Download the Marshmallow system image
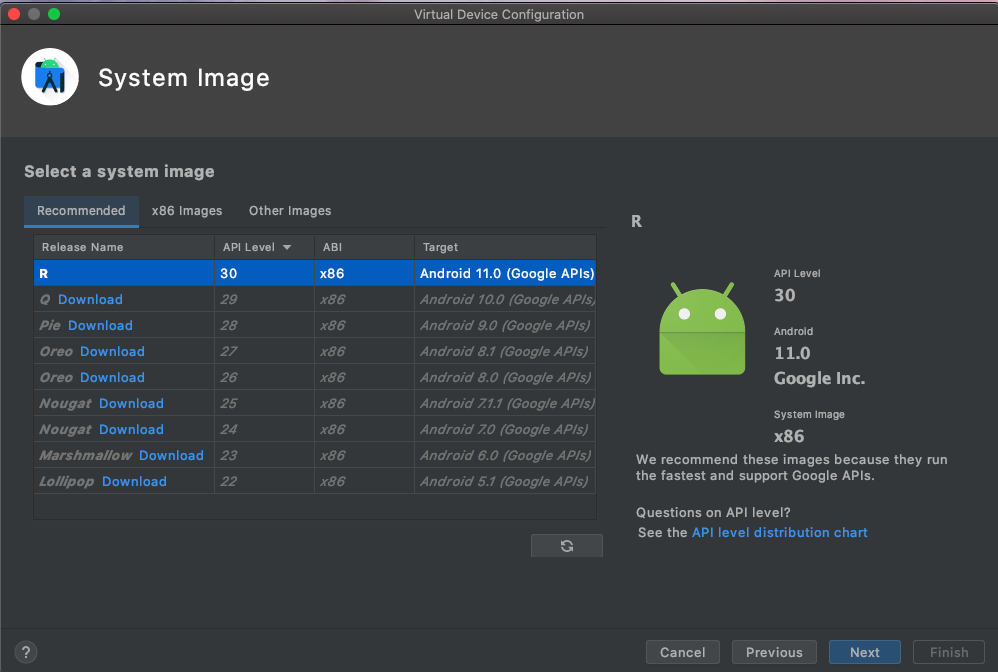Image resolution: width=998 pixels, height=672 pixels. [171, 455]
